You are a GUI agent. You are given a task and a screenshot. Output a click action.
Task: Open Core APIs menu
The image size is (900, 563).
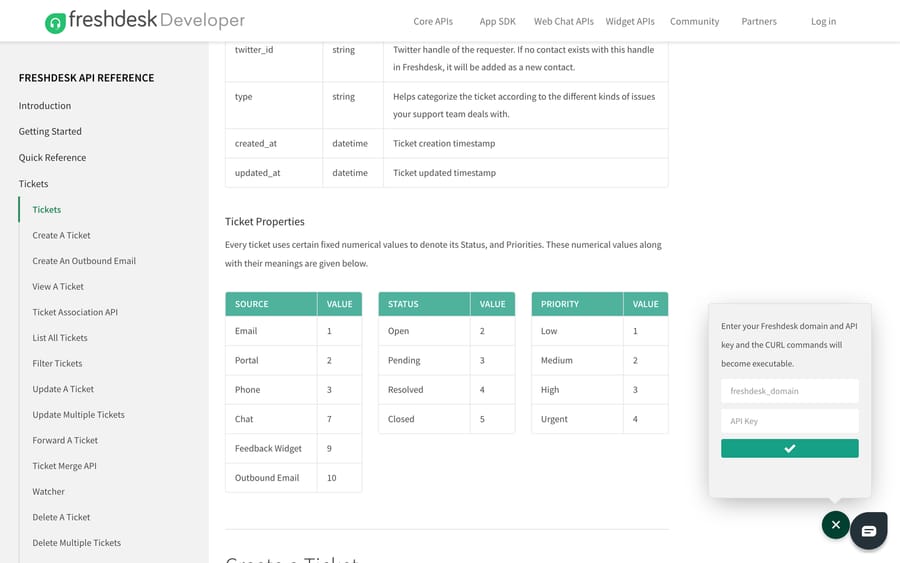coord(433,21)
